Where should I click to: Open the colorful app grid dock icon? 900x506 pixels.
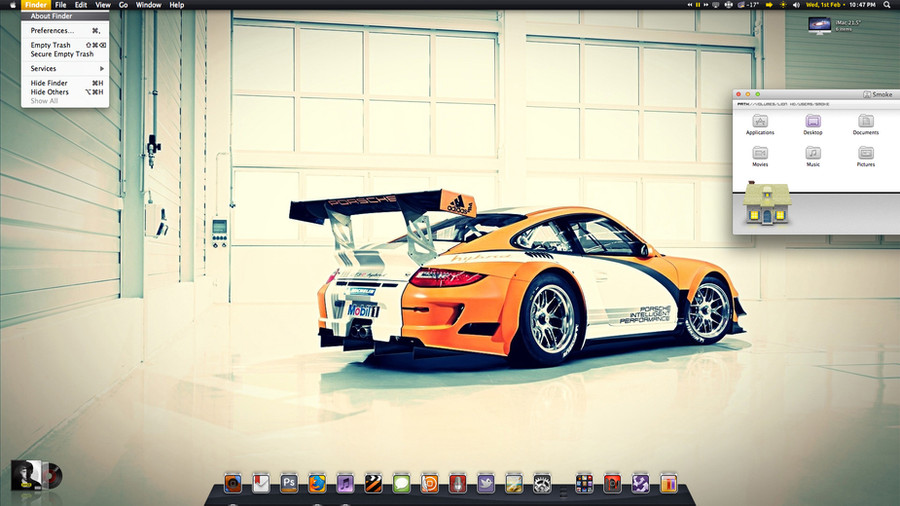[x=584, y=484]
